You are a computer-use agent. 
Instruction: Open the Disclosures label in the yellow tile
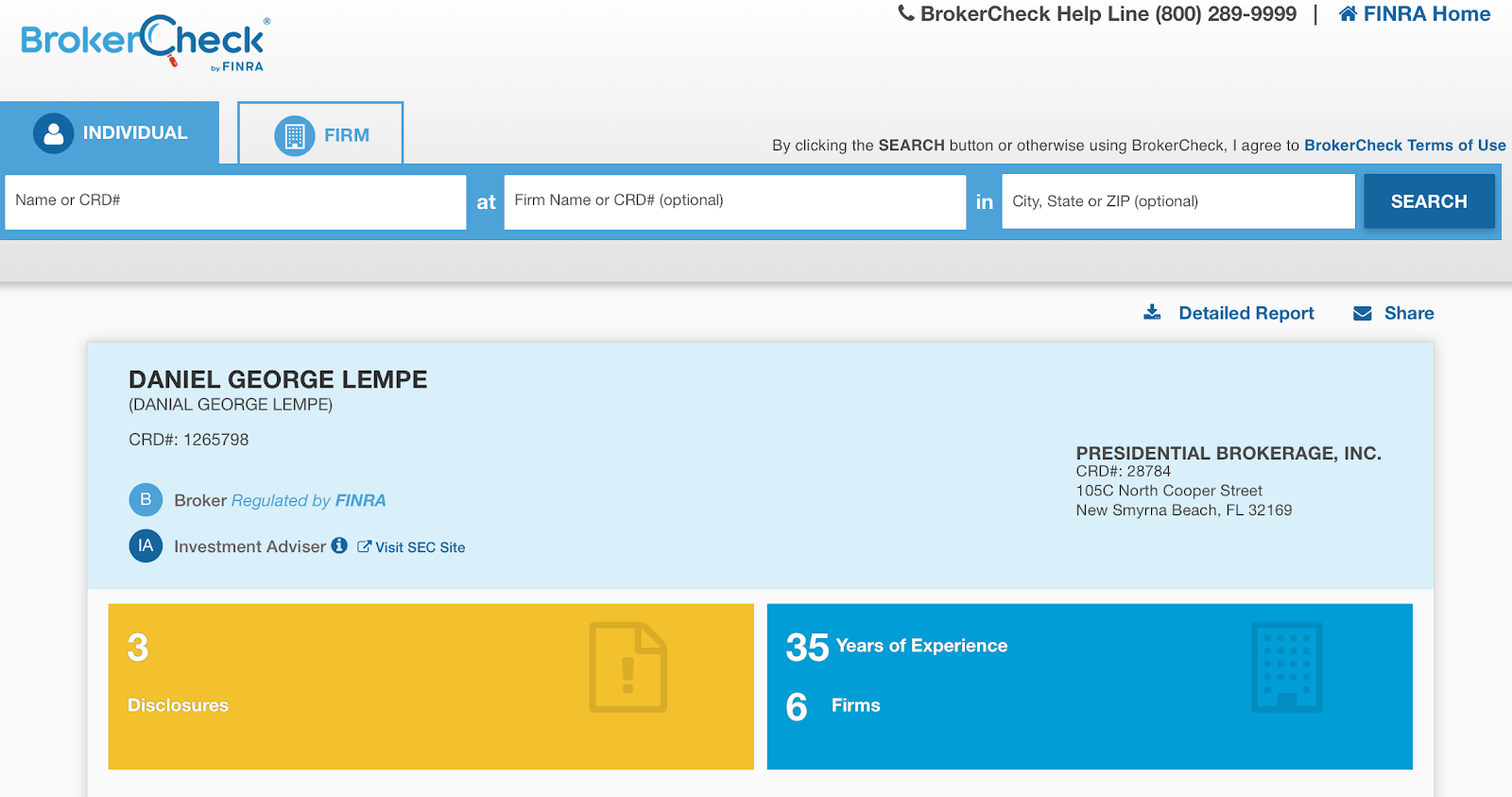point(178,705)
